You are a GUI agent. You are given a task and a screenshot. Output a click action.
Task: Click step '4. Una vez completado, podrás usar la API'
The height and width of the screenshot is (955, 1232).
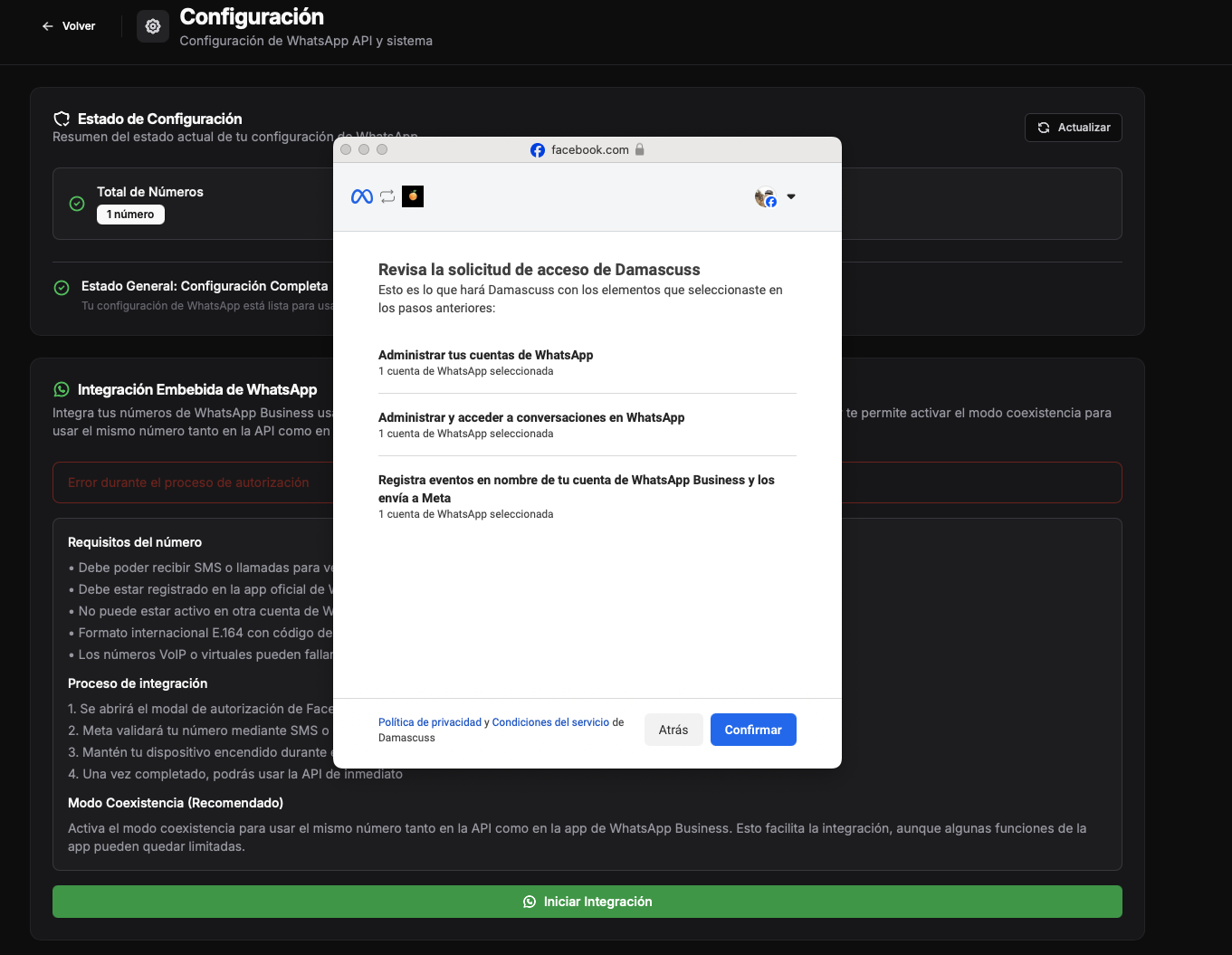(x=235, y=774)
